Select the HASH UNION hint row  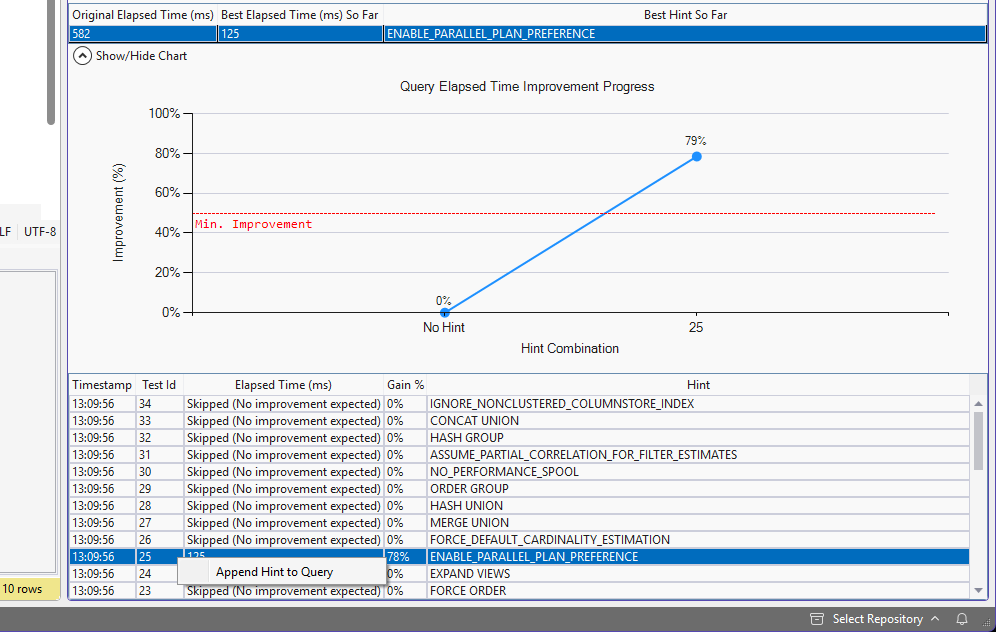tap(519, 506)
